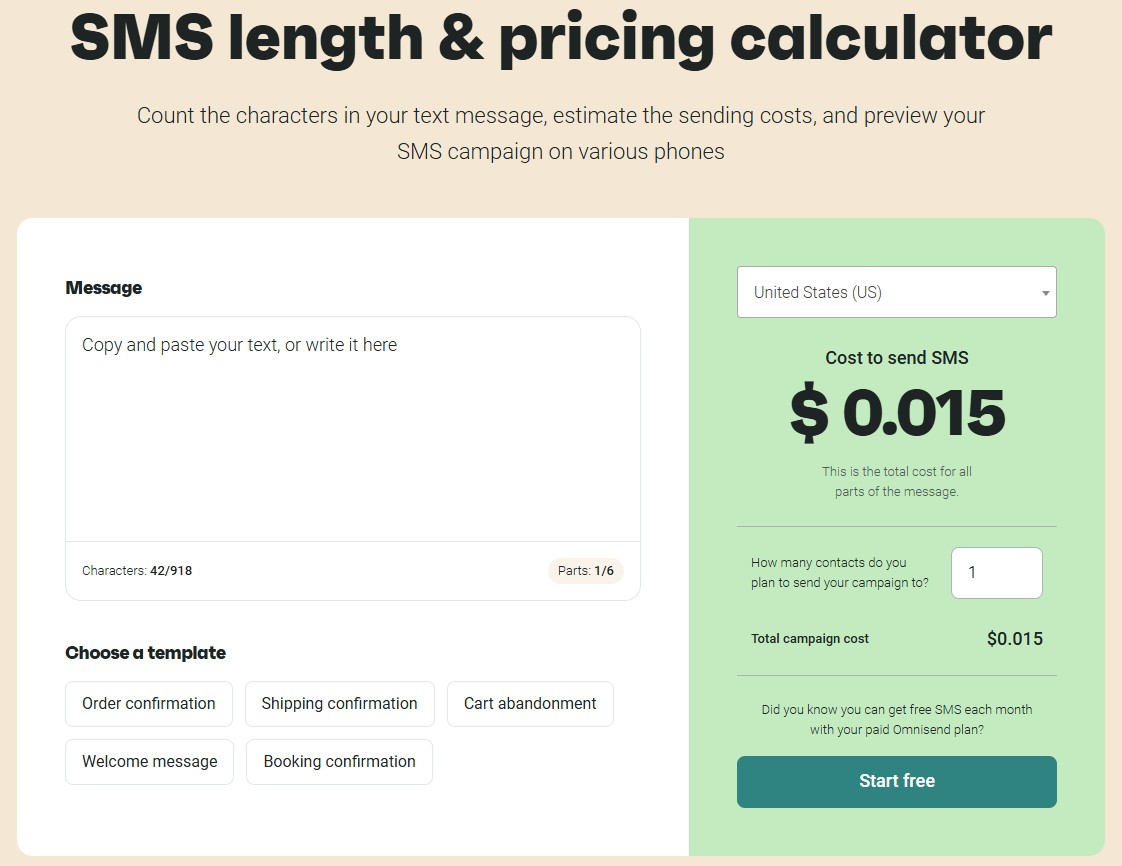Screen dimensions: 1122x866
Task: Choose the Order confirmation template
Action: pyautogui.click(x=149, y=704)
